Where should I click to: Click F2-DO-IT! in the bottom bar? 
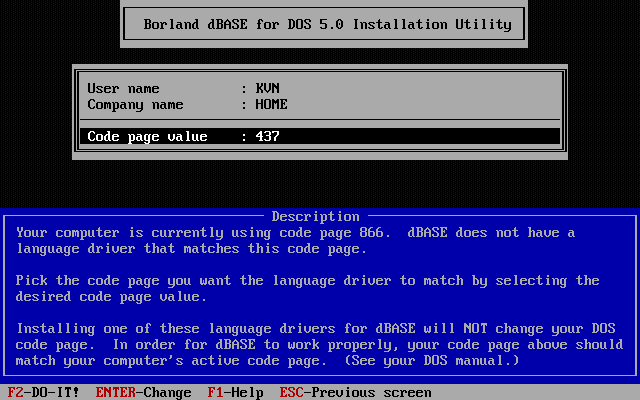click(43, 392)
